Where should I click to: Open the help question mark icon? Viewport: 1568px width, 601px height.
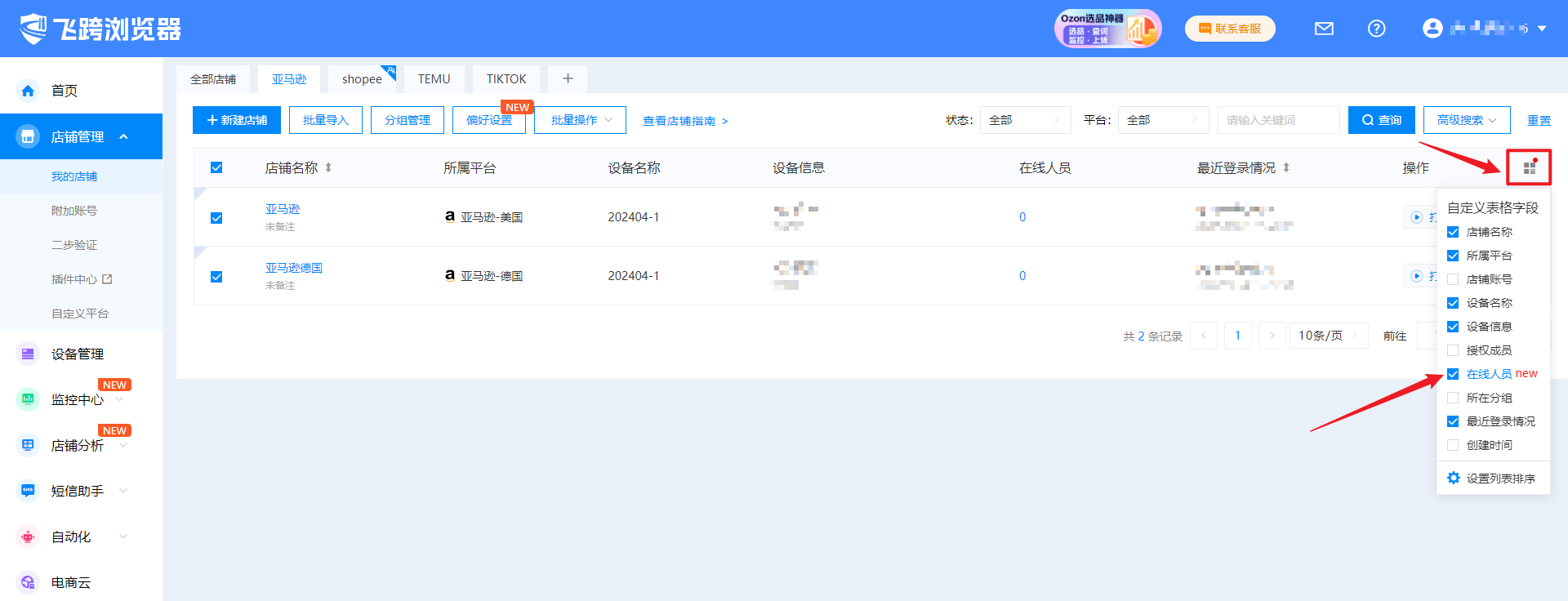tap(1376, 29)
